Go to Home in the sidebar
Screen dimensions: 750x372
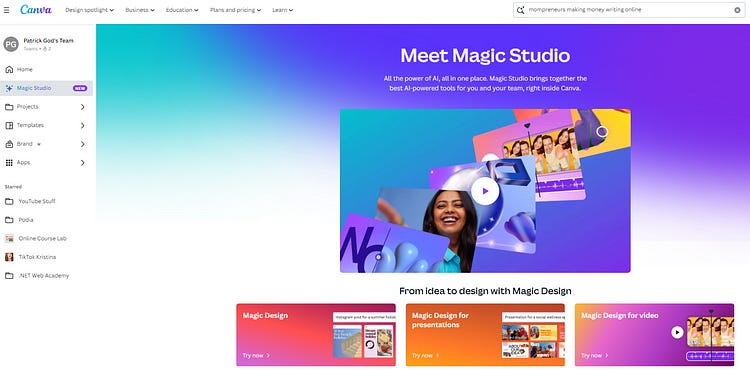coord(47,70)
